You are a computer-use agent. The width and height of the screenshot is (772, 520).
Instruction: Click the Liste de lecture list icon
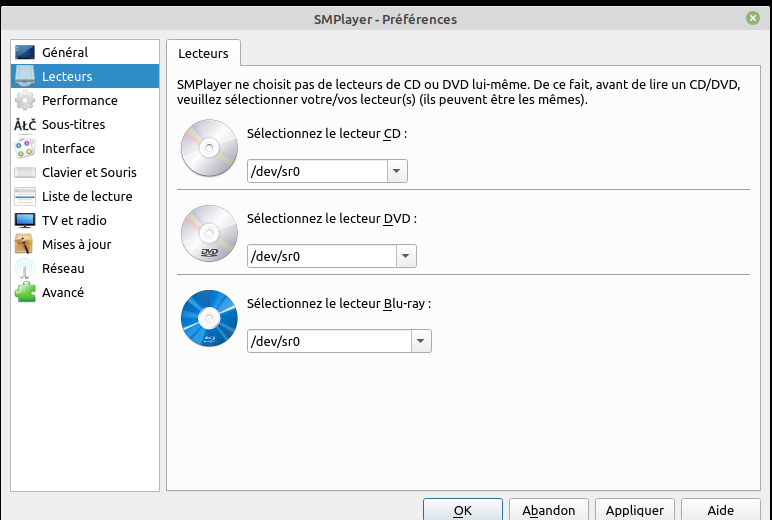point(25,196)
